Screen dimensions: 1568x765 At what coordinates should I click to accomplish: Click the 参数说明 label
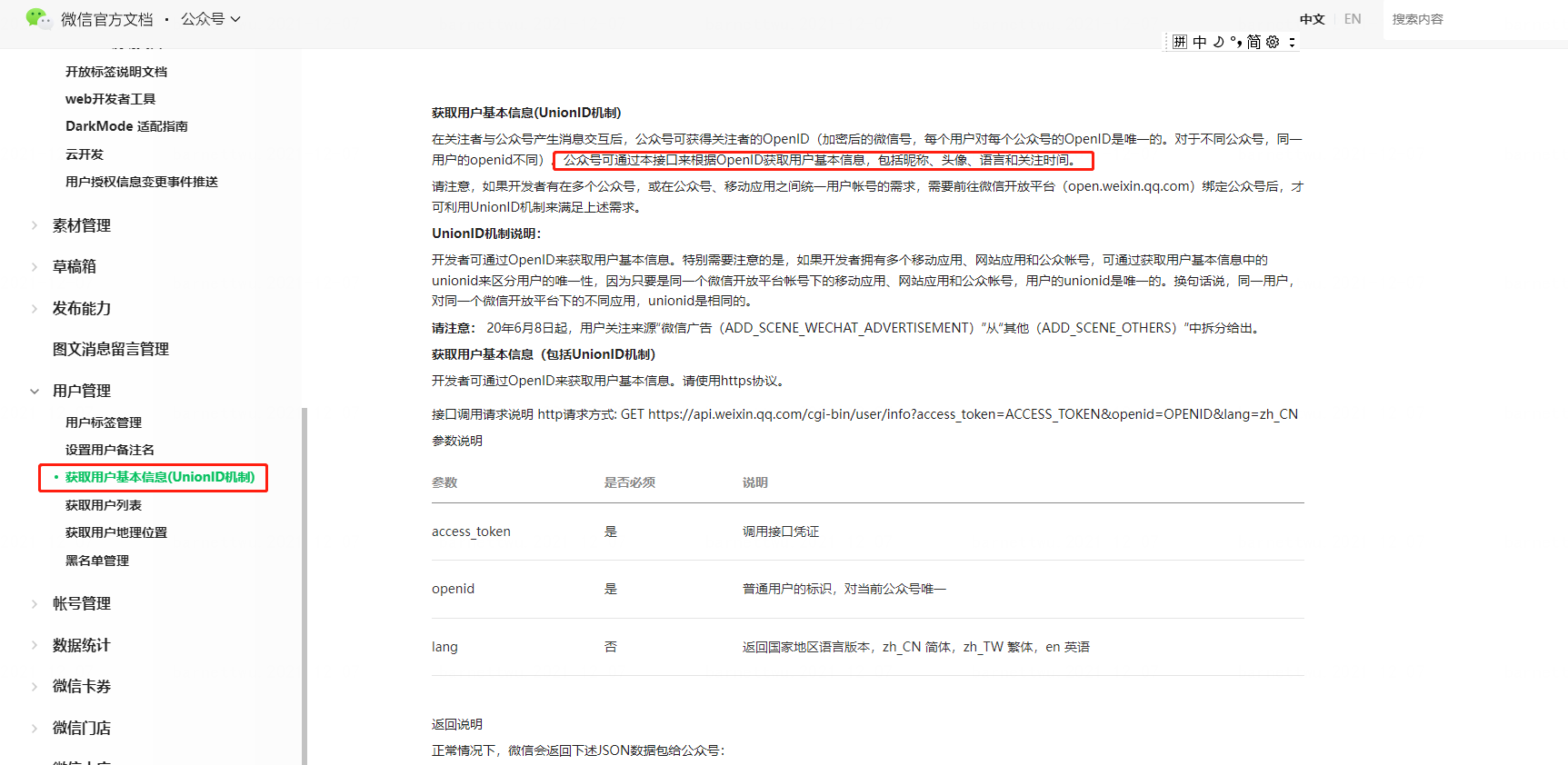tap(457, 441)
